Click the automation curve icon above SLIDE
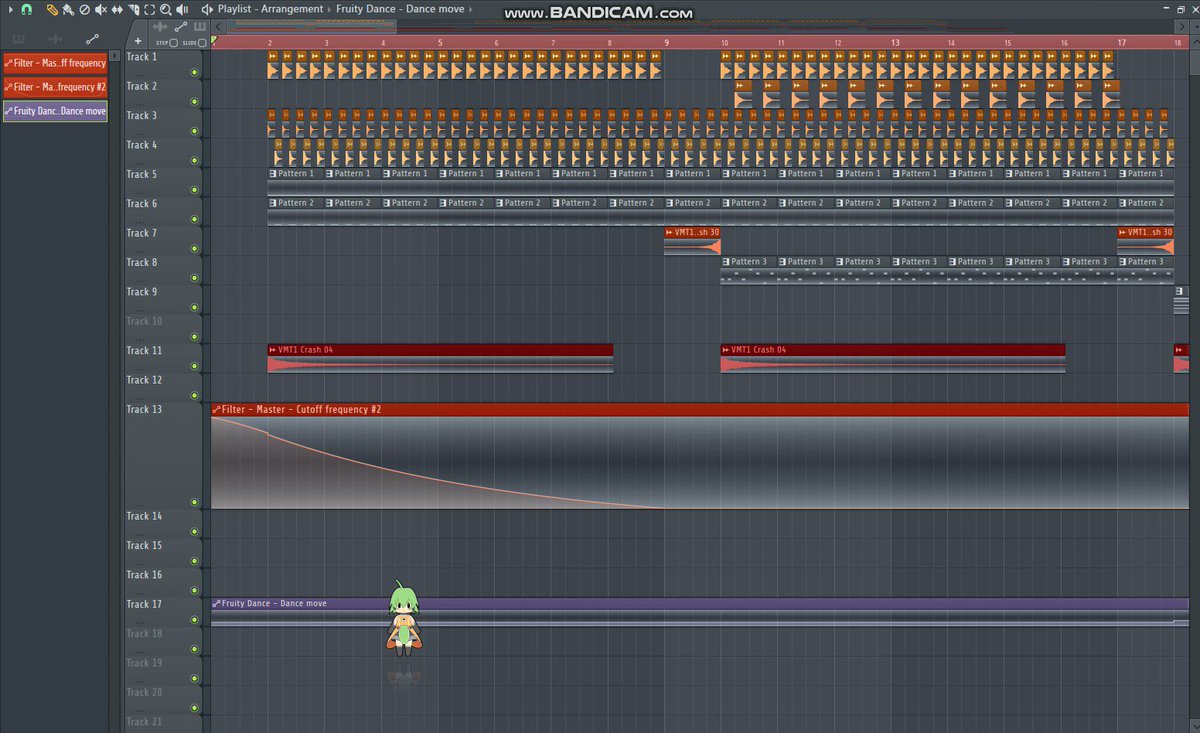 click(181, 26)
